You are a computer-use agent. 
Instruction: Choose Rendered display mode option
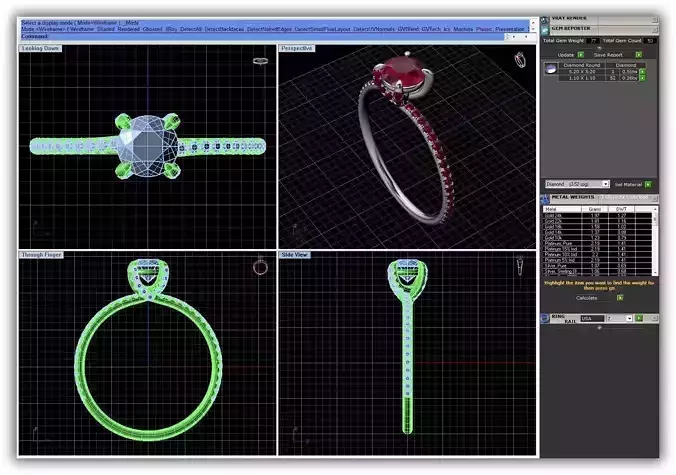tap(128, 29)
